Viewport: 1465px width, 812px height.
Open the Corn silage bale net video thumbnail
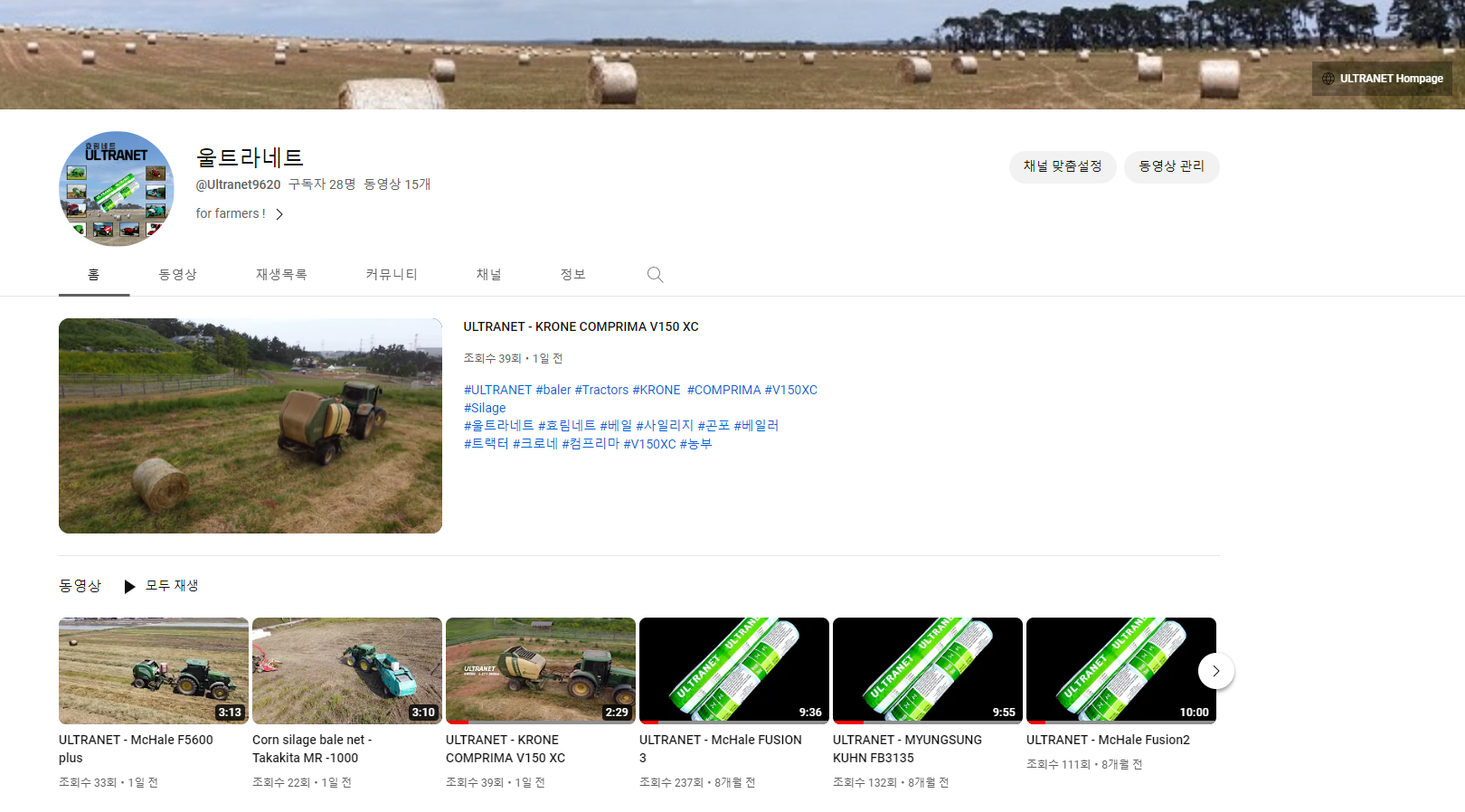pyautogui.click(x=347, y=671)
